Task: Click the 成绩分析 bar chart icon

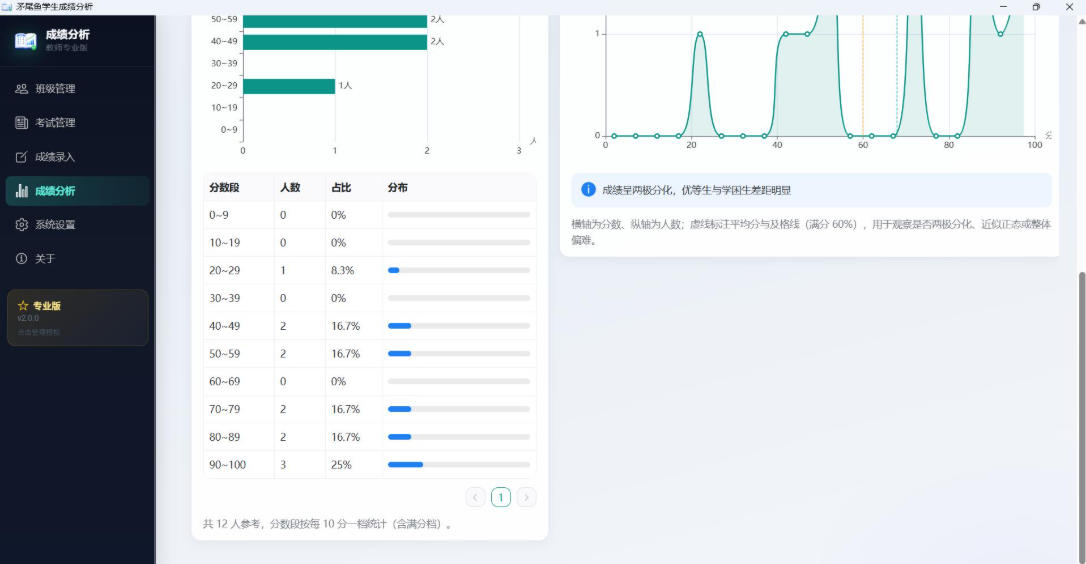Action: (x=21, y=191)
